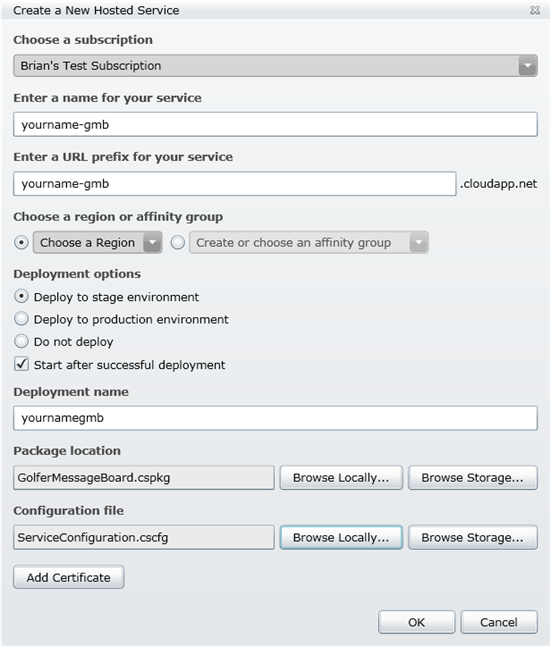Click the Add Certificate button

point(69,577)
